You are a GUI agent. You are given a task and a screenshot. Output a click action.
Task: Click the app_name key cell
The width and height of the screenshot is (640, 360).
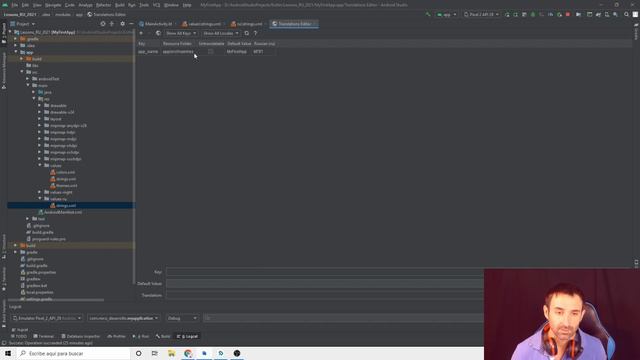(x=148, y=51)
